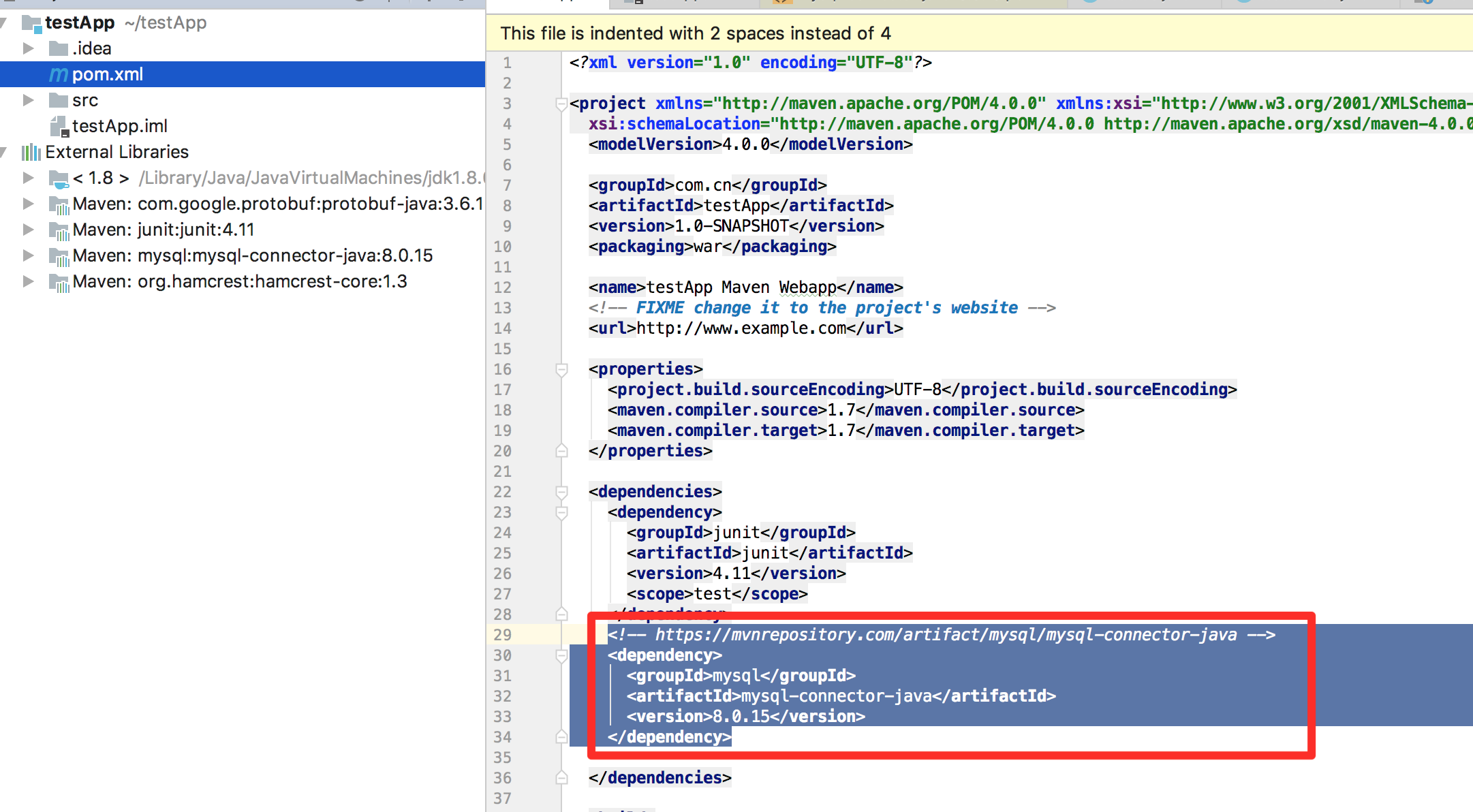Click the FIXME comment on line 13
This screenshot has width=1473, height=812.
tap(822, 308)
